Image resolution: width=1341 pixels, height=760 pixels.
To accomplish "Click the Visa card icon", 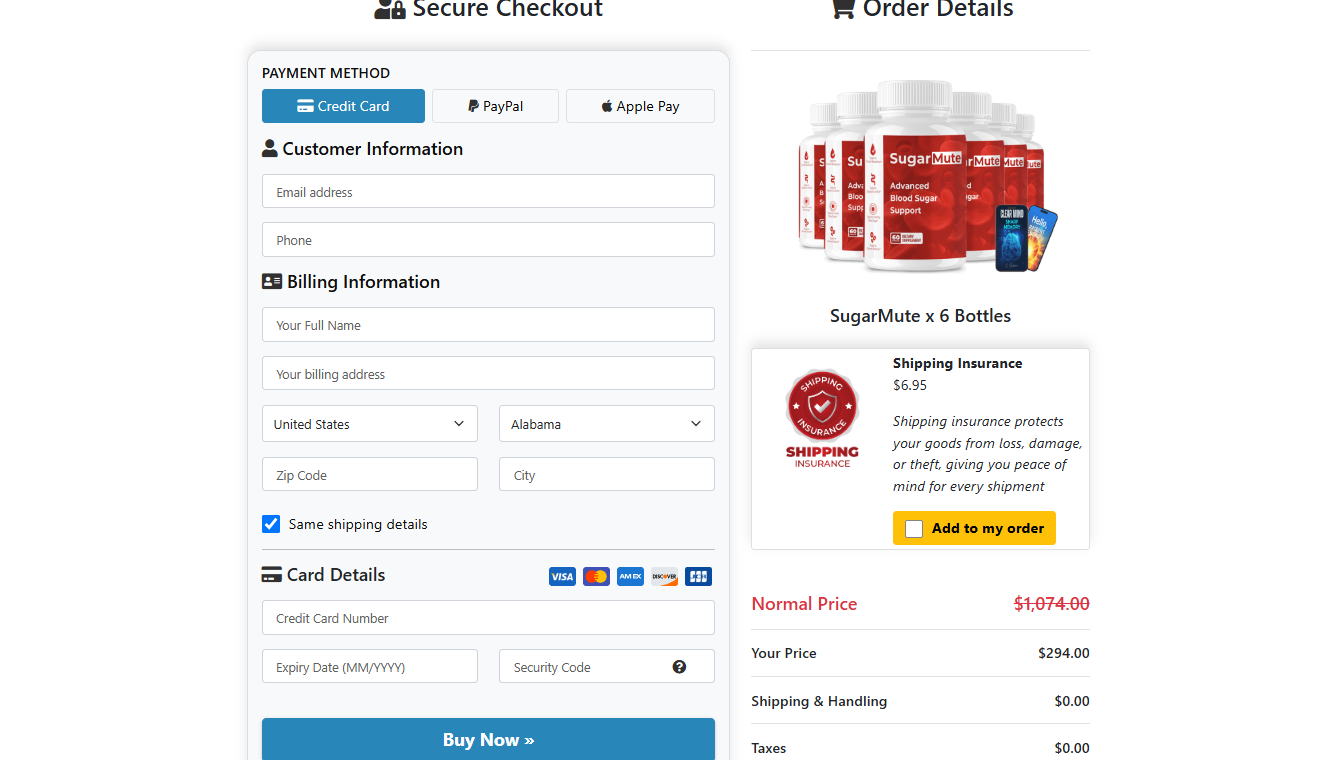I will [562, 576].
